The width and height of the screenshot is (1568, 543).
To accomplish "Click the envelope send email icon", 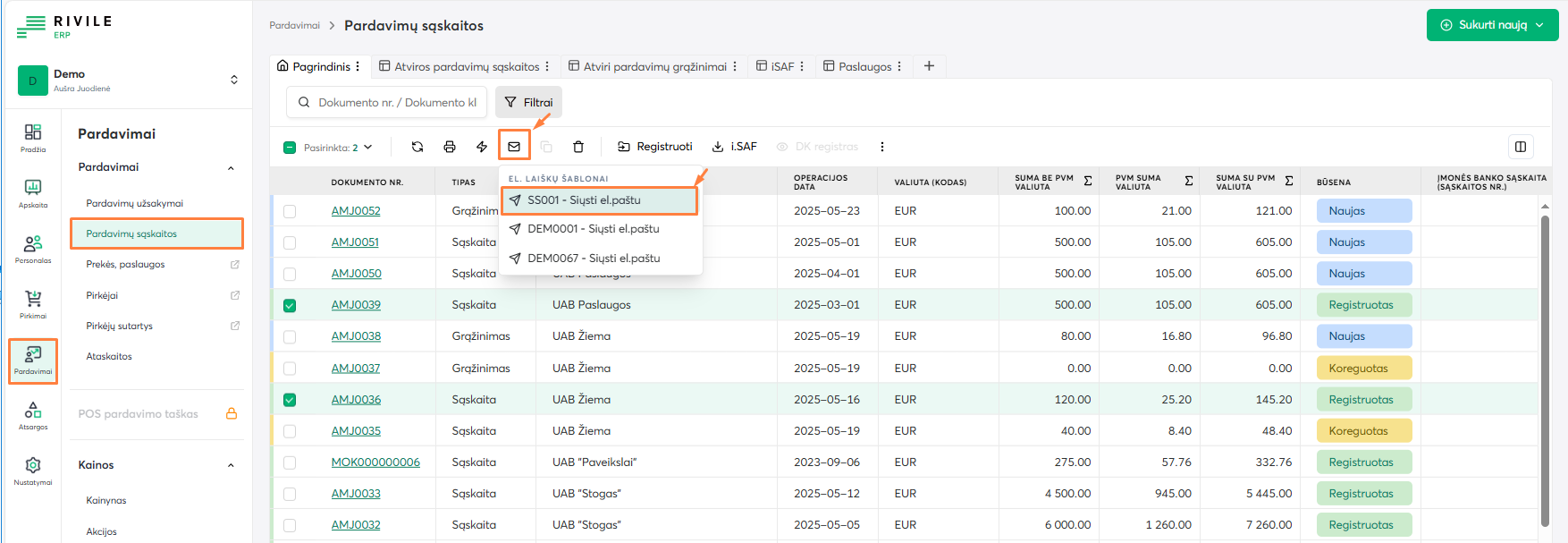I will coord(514,147).
